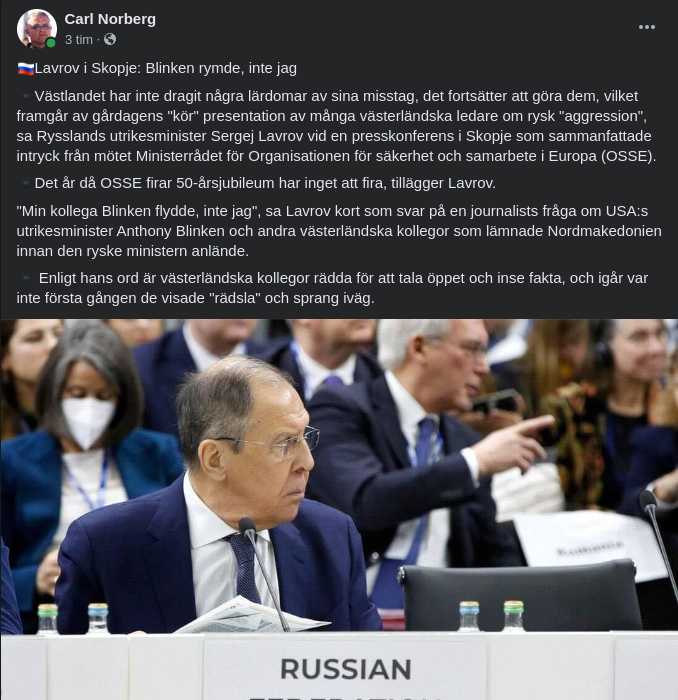The image size is (678, 700).
Task: Click the Romania nameplate in the background
Action: pos(589,546)
